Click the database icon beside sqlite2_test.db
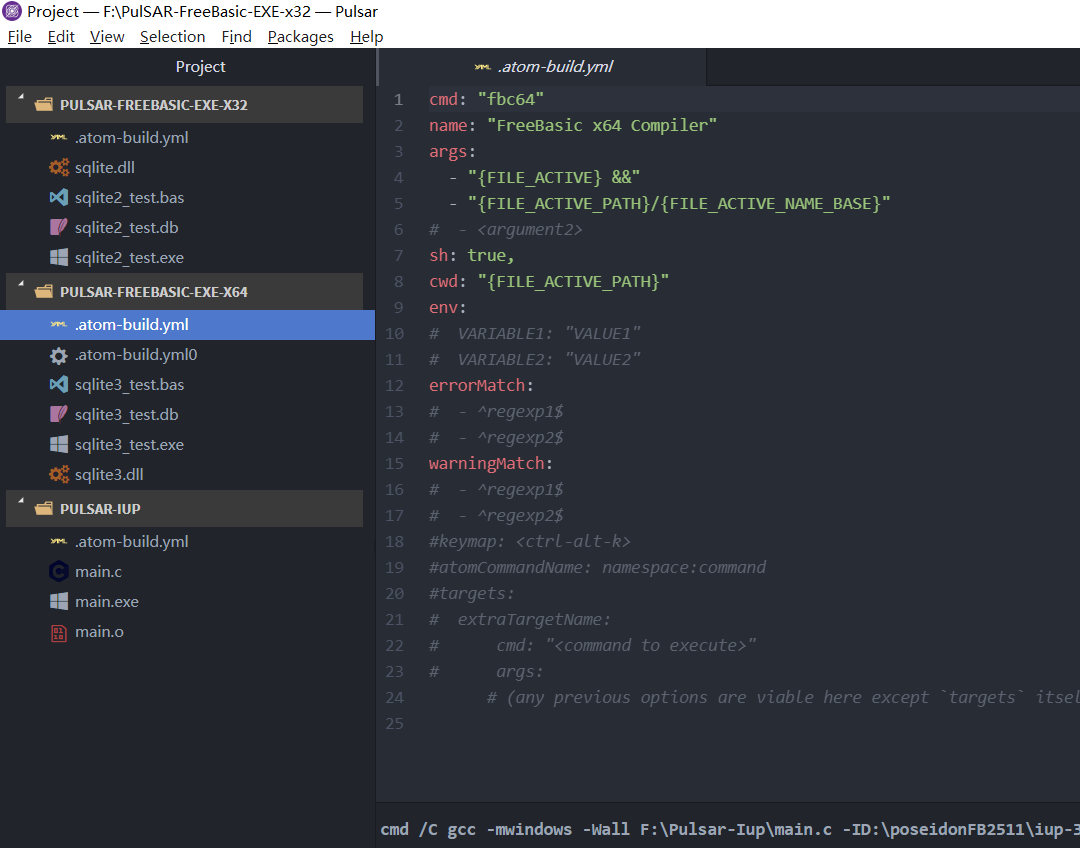 pyautogui.click(x=59, y=227)
